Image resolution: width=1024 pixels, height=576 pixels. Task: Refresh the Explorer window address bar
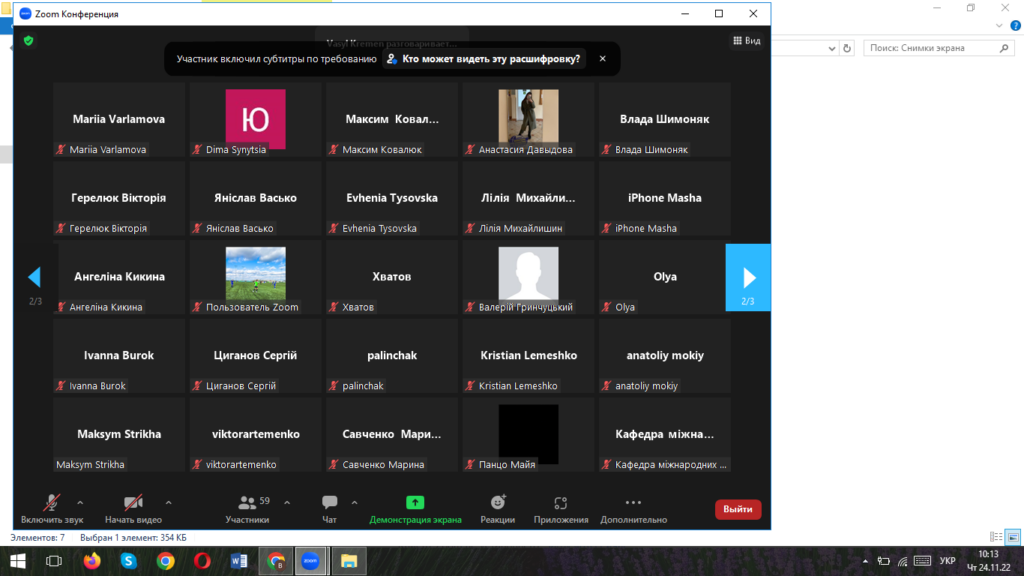pyautogui.click(x=847, y=48)
